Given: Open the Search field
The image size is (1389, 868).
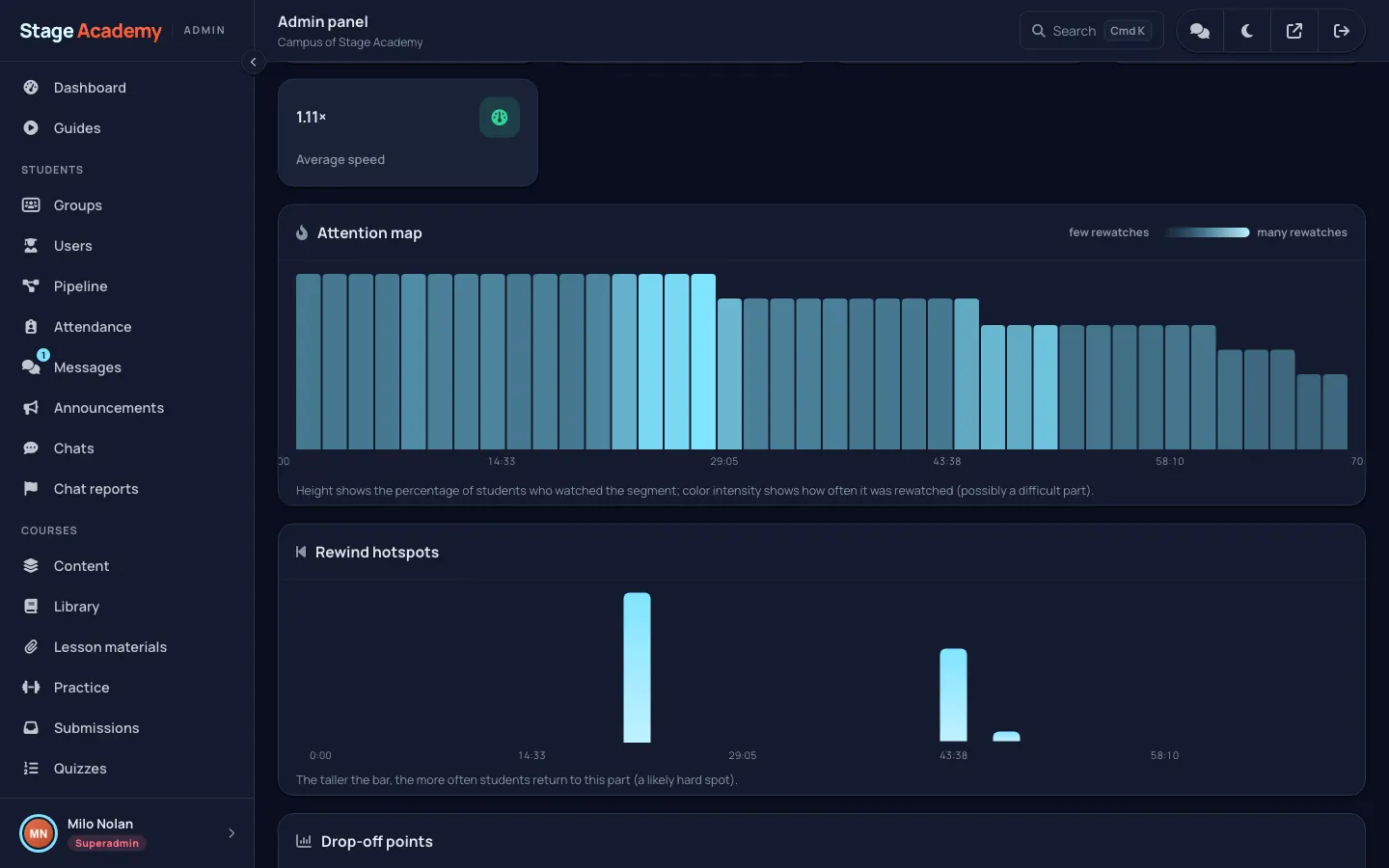Looking at the screenshot, I should tap(1091, 31).
